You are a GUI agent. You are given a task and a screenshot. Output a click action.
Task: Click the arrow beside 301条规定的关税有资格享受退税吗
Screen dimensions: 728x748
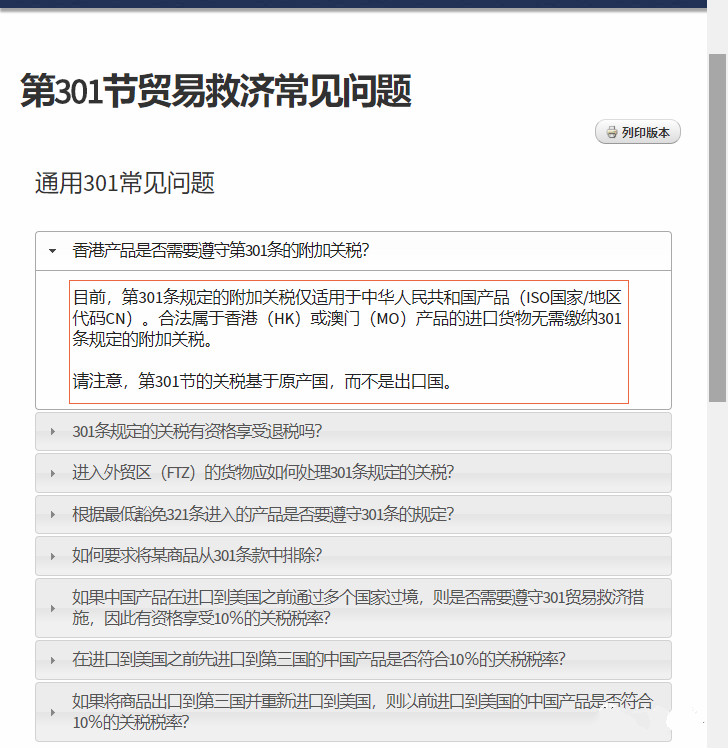pyautogui.click(x=52, y=432)
